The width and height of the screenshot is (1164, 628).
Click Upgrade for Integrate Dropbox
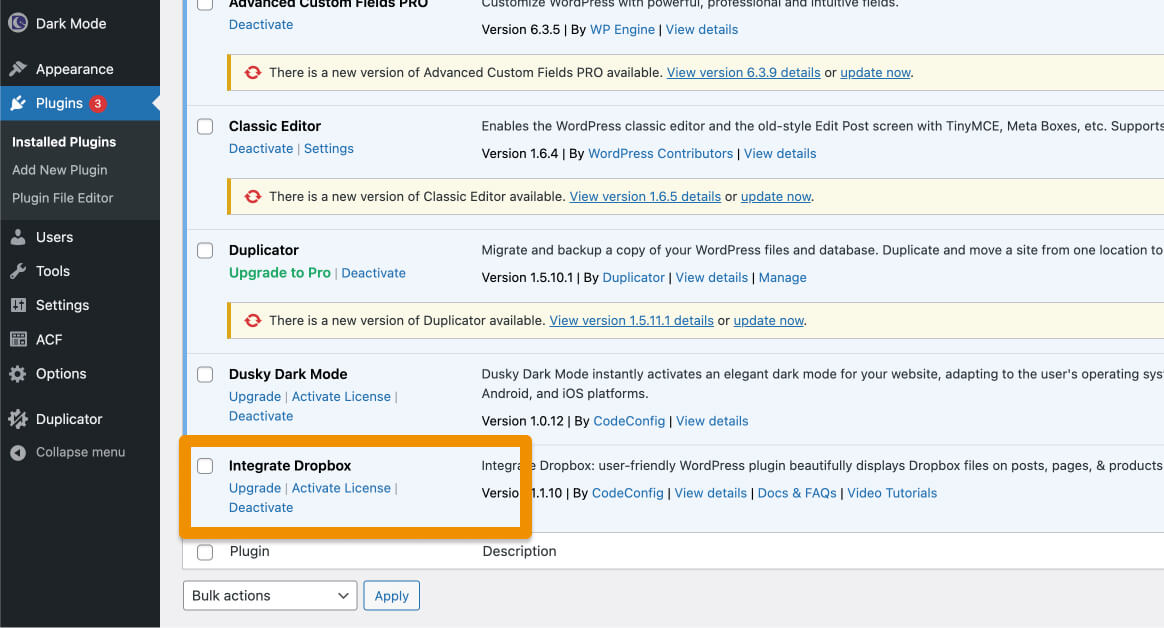tap(255, 488)
